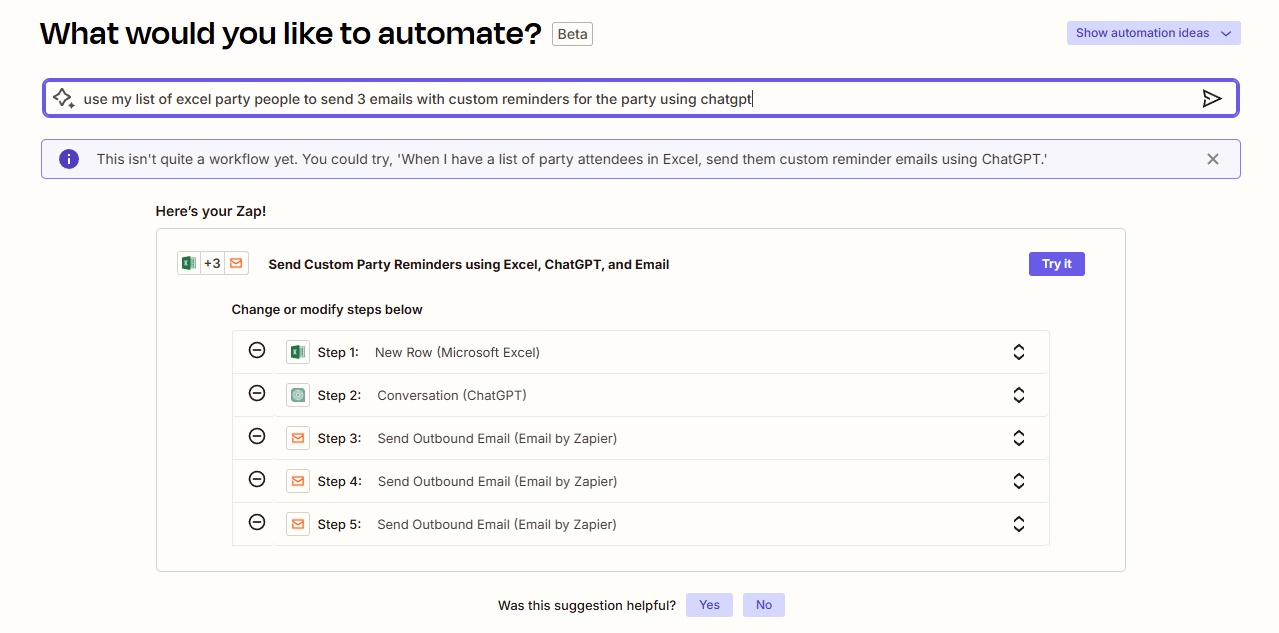Remove Step 3 with its minus icon
Image resolution: width=1279 pixels, height=633 pixels.
[x=257, y=436]
